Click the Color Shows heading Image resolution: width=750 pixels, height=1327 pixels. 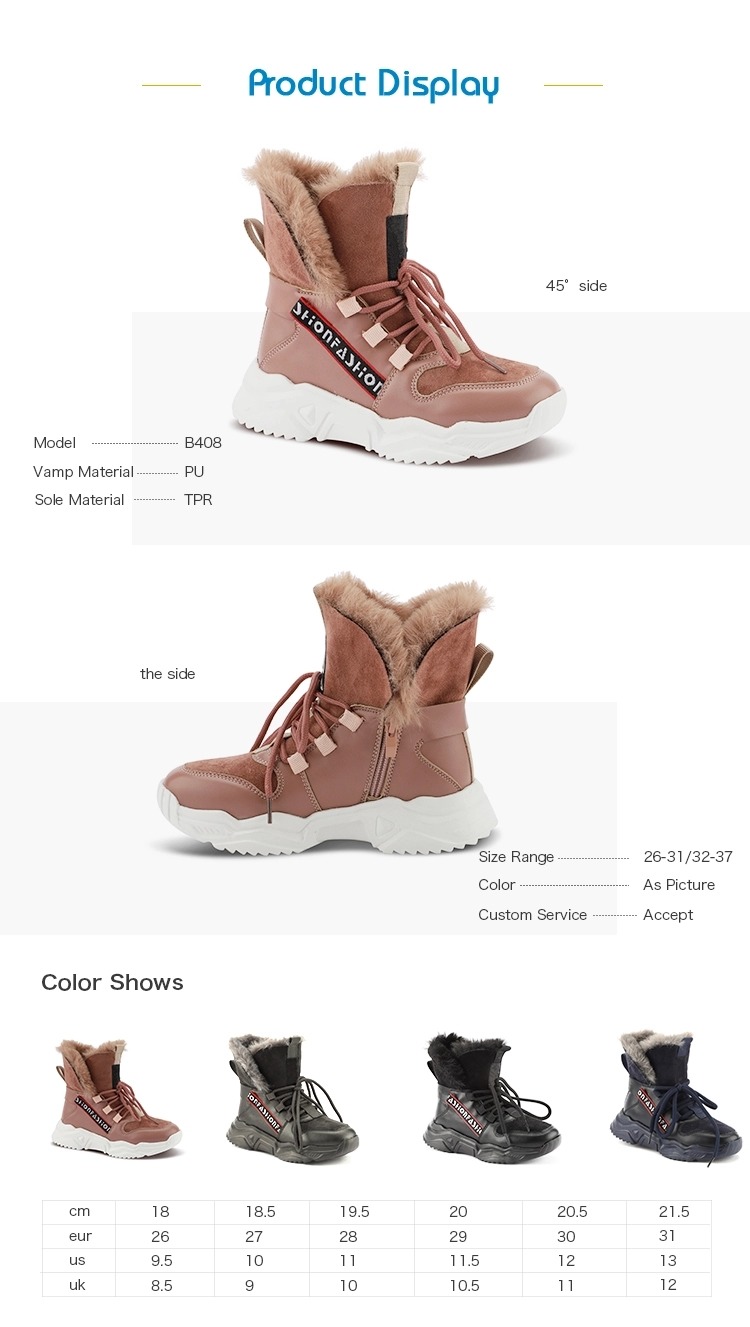(x=112, y=982)
